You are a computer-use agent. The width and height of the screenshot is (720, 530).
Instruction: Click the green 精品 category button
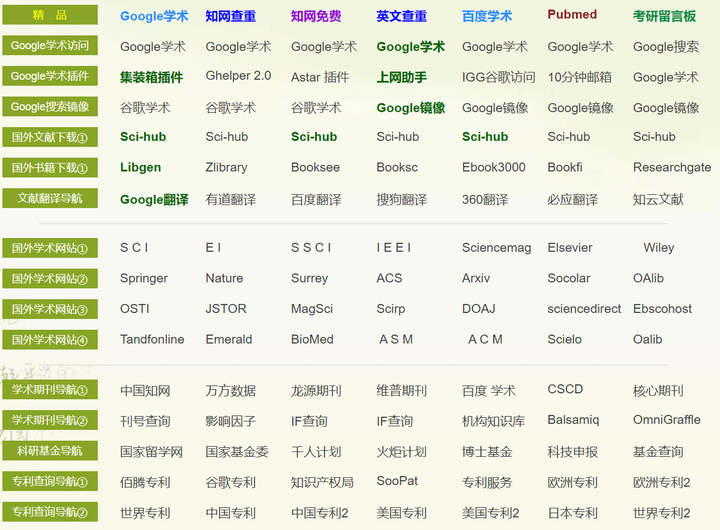[x=50, y=15]
